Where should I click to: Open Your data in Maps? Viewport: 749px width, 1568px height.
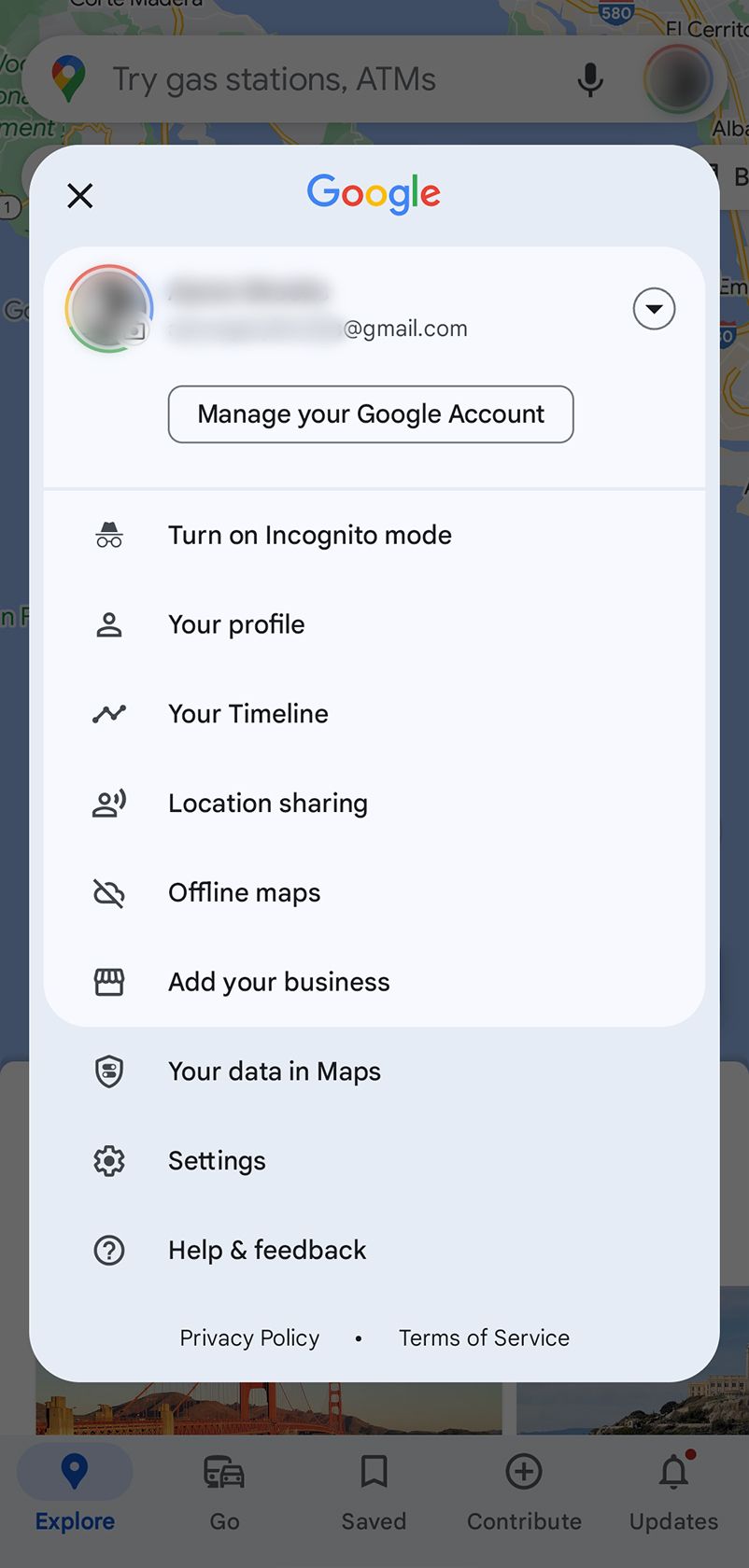[x=274, y=1071]
